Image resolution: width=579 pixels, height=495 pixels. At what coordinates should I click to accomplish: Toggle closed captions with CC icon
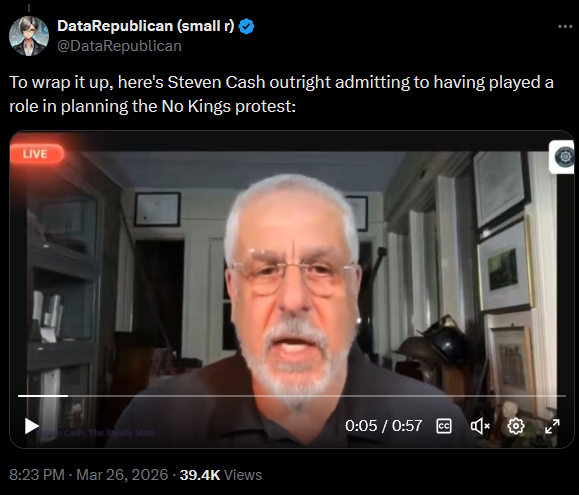coord(443,426)
